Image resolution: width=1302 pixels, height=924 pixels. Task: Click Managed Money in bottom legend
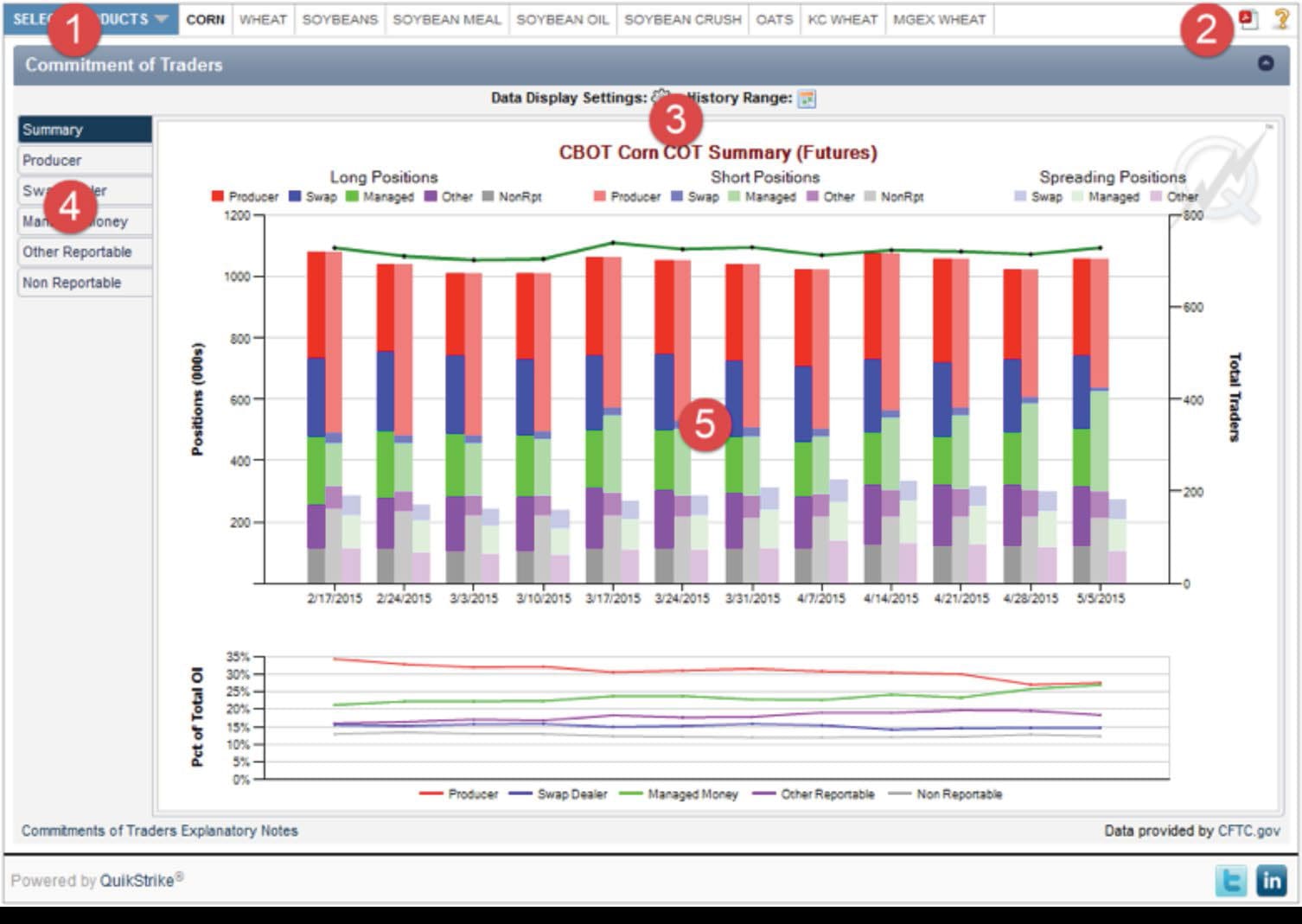[x=692, y=794]
